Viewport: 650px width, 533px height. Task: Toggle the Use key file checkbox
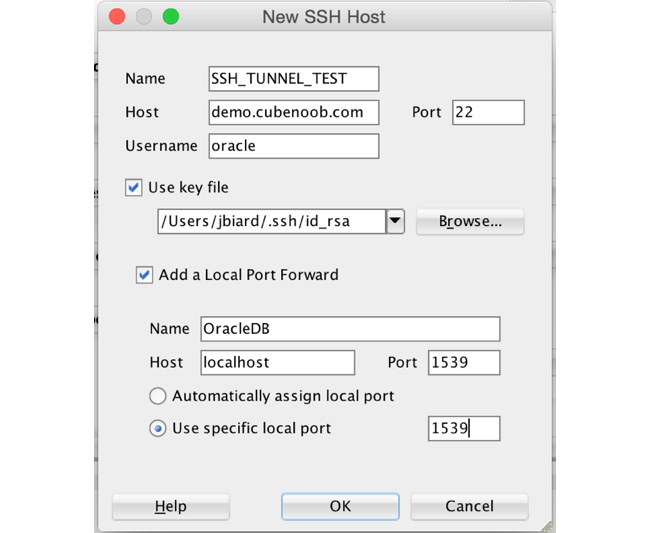(x=133, y=187)
